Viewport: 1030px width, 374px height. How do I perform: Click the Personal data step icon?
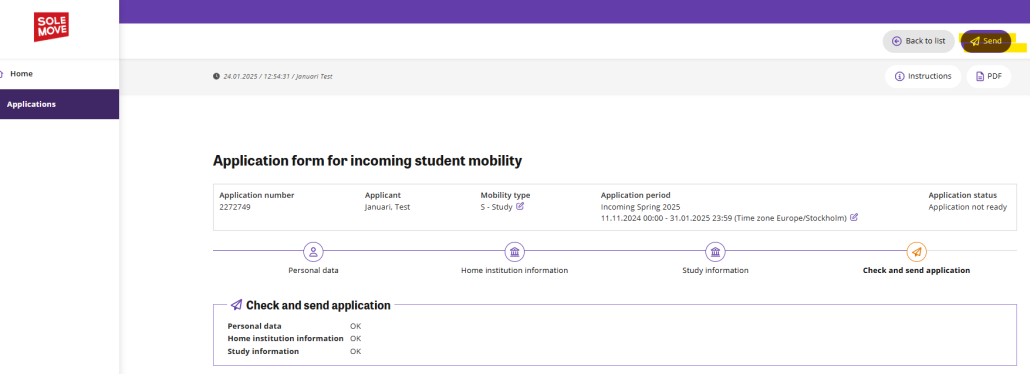[313, 252]
